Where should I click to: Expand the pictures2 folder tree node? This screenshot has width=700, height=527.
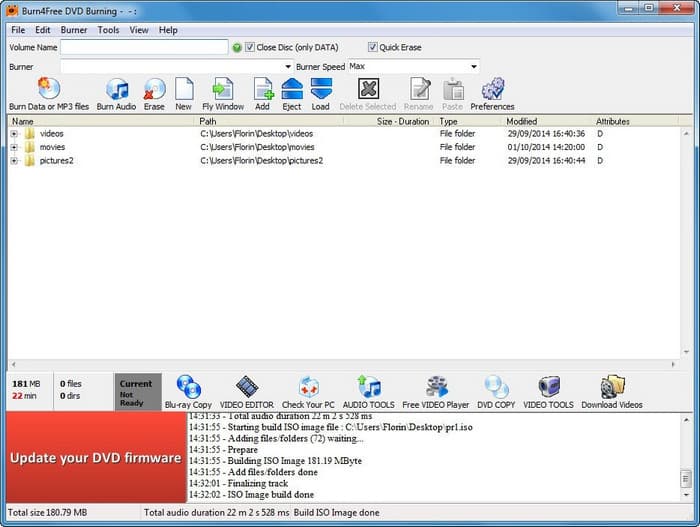click(14, 160)
